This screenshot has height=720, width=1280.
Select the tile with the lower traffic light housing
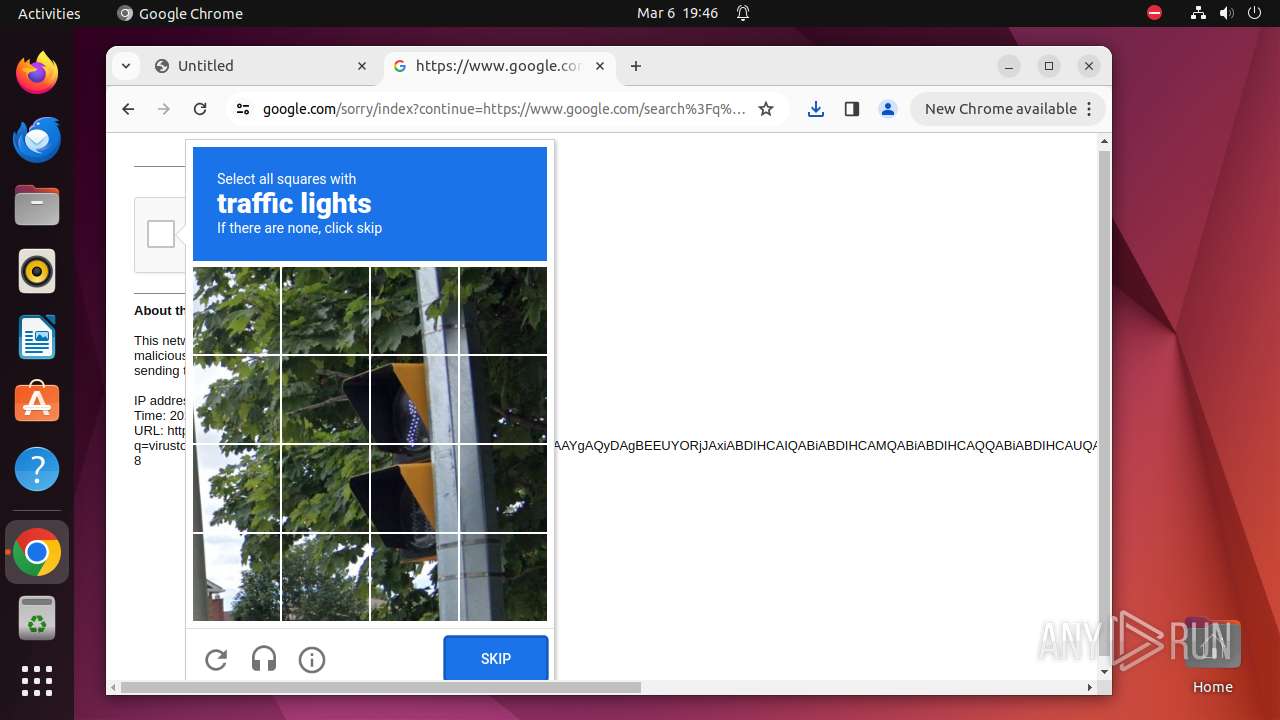414,489
